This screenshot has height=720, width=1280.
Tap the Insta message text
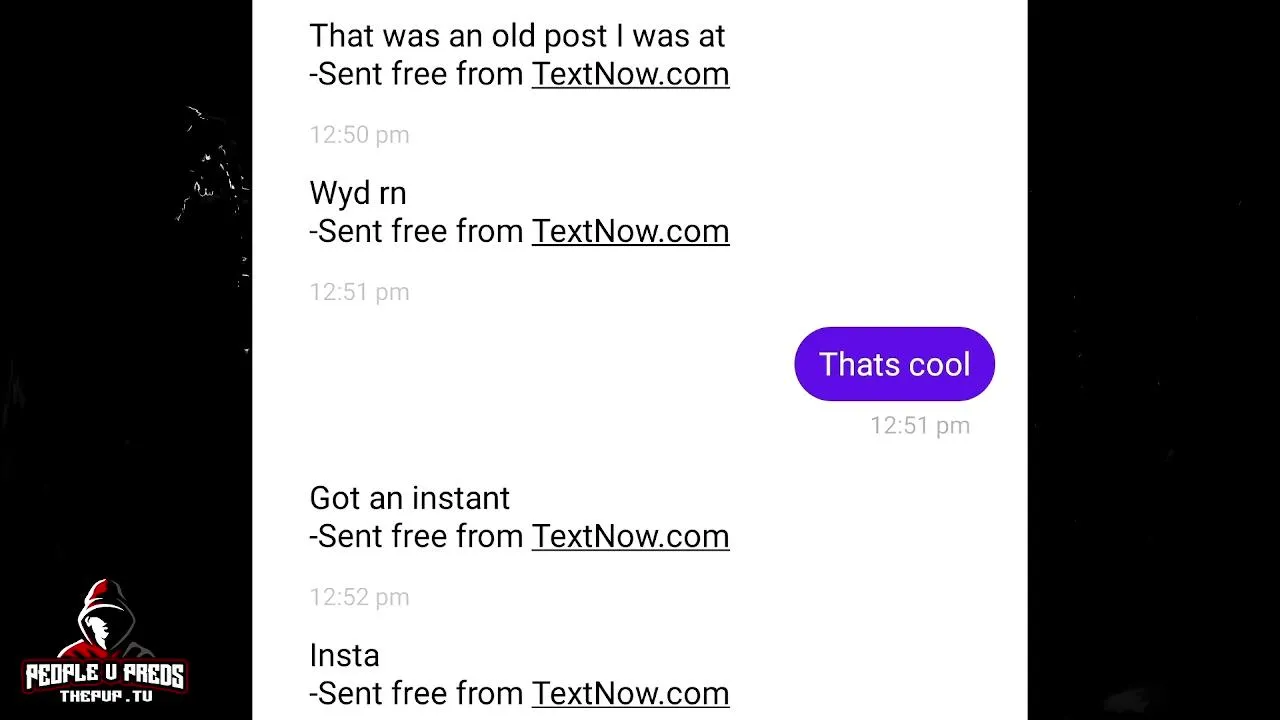point(344,656)
